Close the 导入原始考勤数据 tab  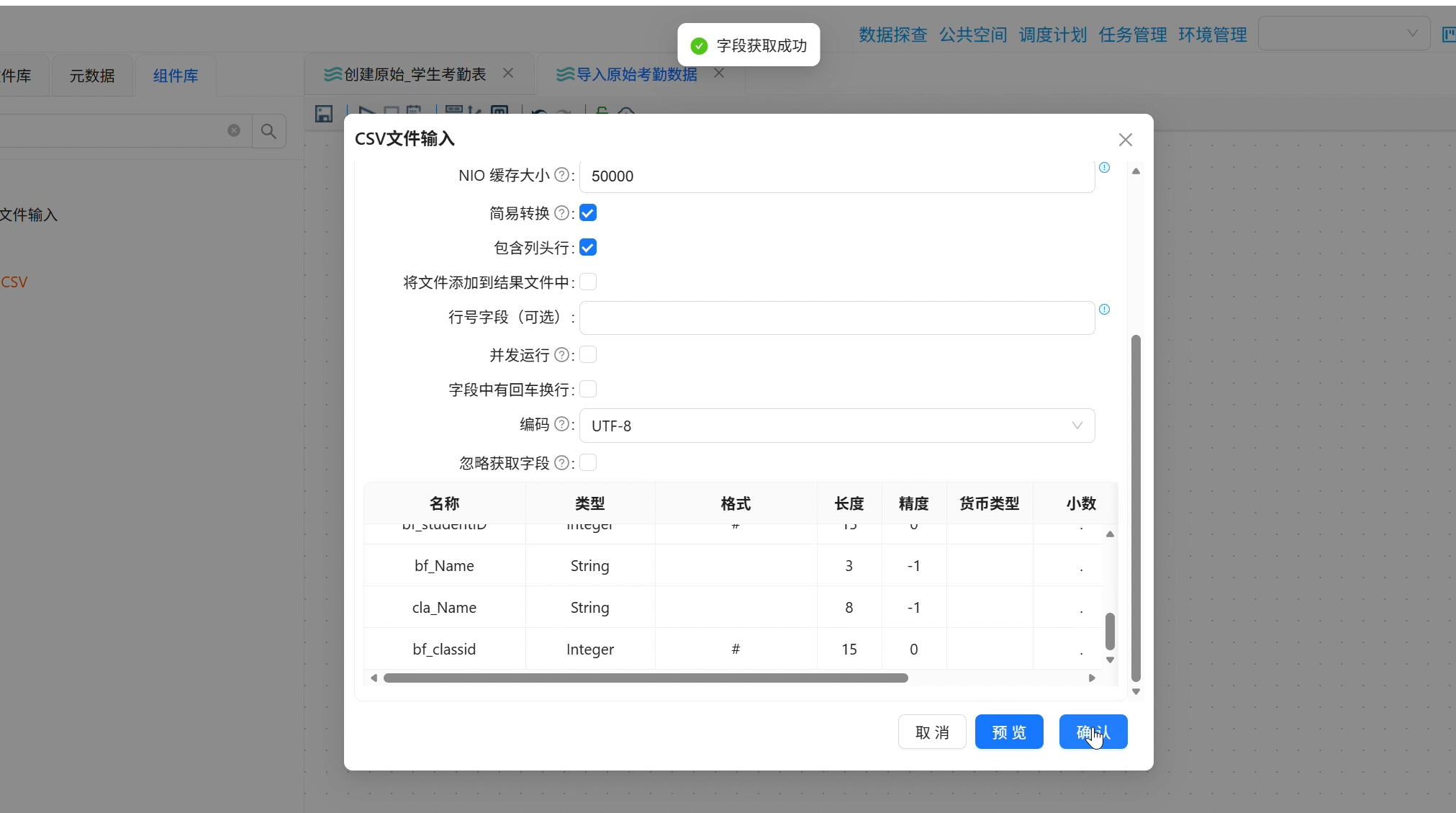(x=718, y=73)
